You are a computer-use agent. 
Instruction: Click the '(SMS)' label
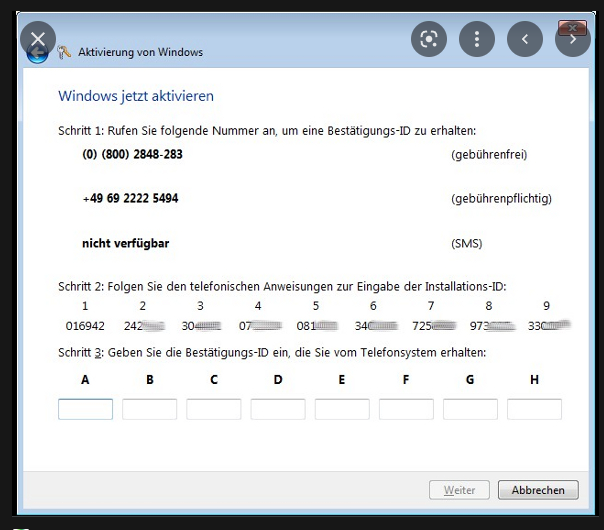point(466,243)
